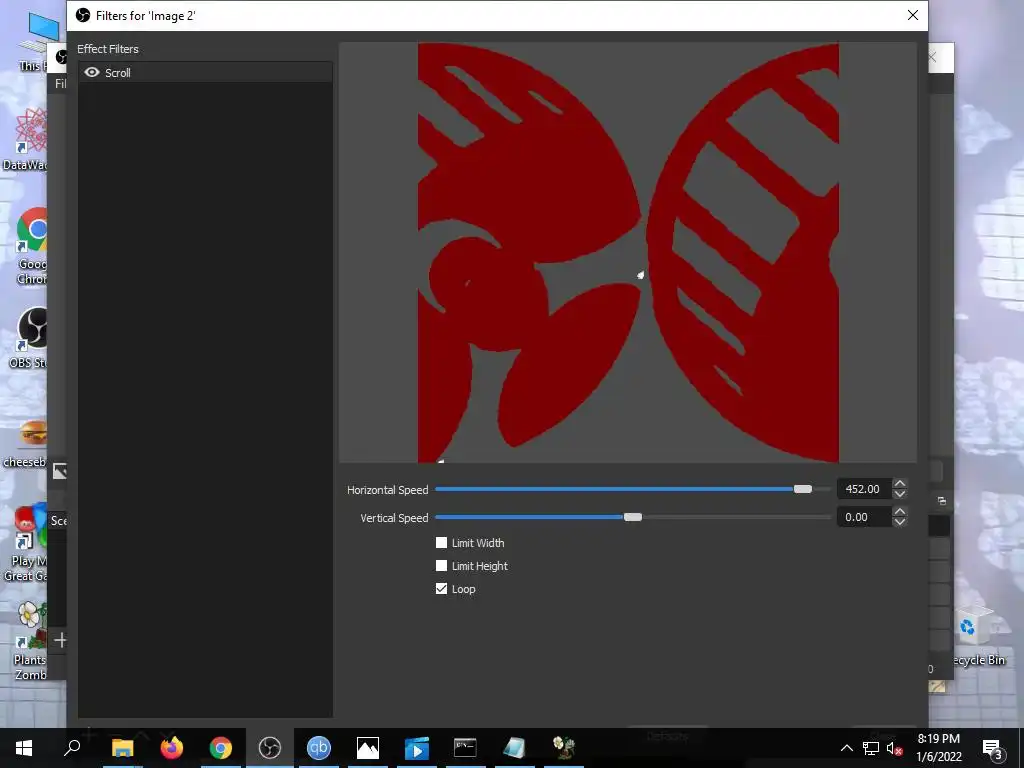The width and height of the screenshot is (1024, 768).
Task: Open the clock showing 8:19 PM
Action: [939, 748]
